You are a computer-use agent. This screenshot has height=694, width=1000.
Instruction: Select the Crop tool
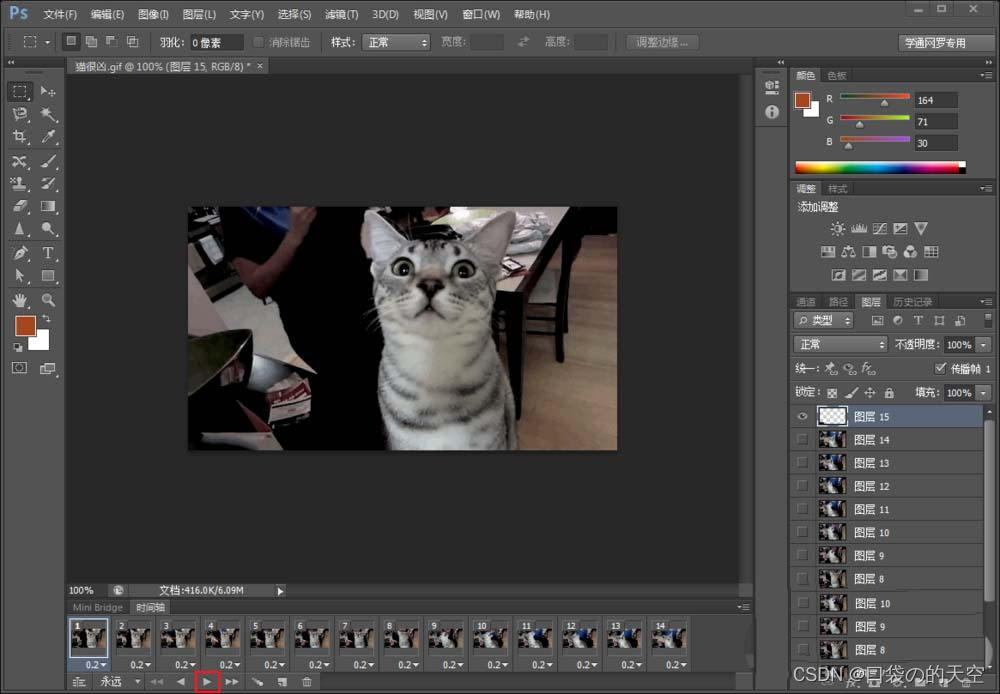[x=20, y=137]
